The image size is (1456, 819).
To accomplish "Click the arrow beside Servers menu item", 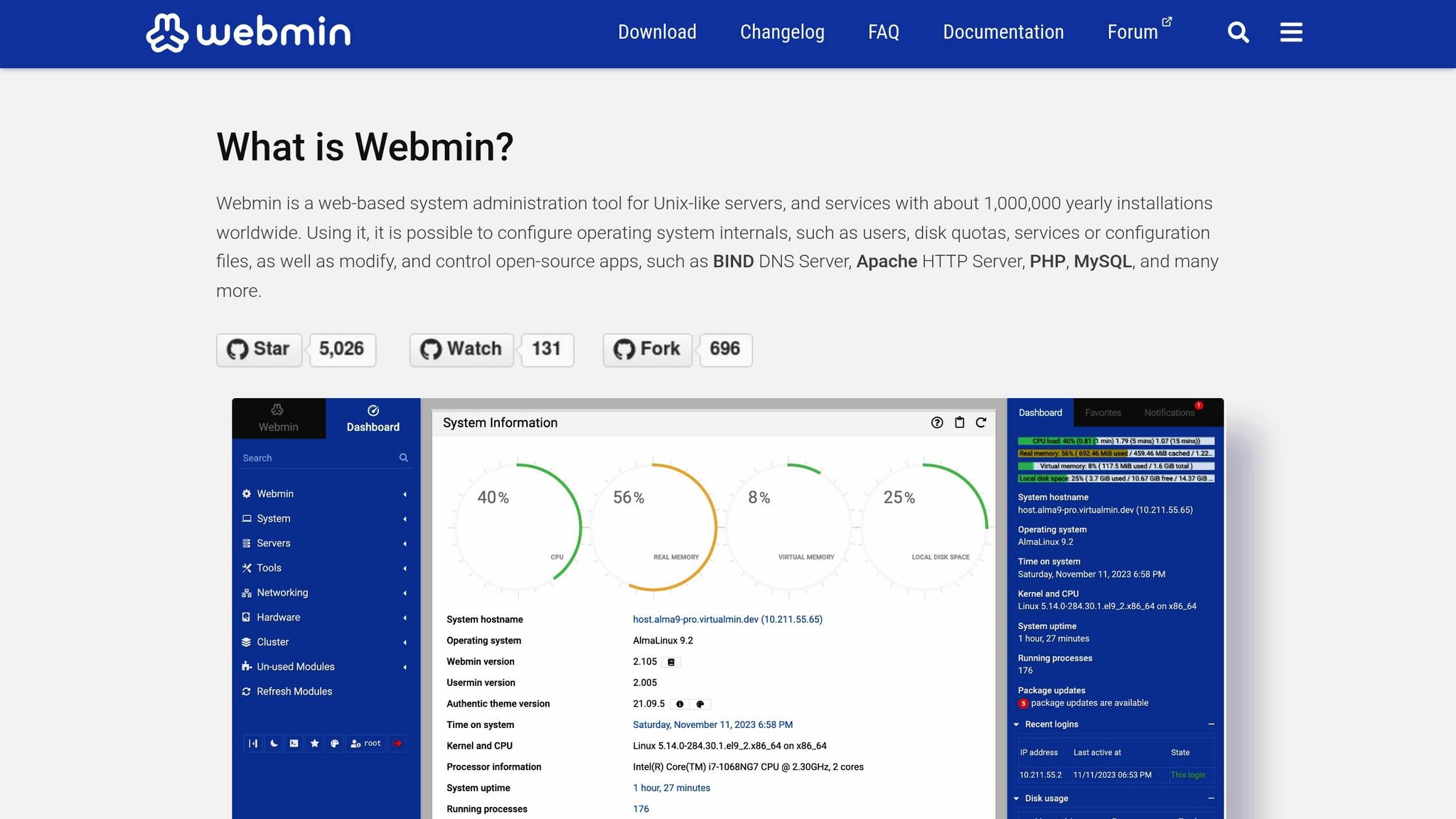I will (405, 544).
